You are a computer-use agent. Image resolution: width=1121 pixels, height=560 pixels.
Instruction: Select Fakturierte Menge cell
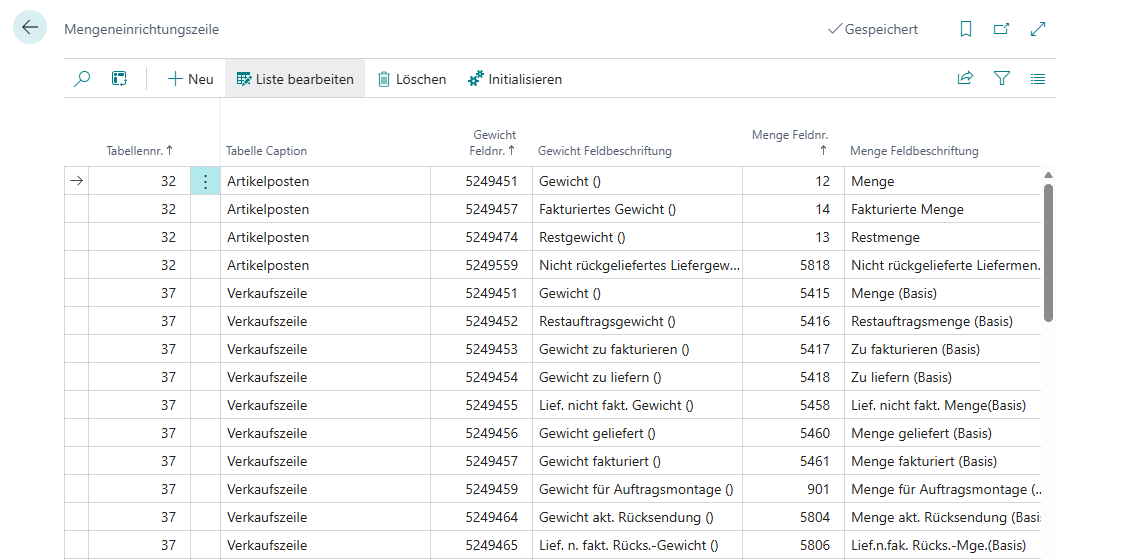[x=942, y=210]
